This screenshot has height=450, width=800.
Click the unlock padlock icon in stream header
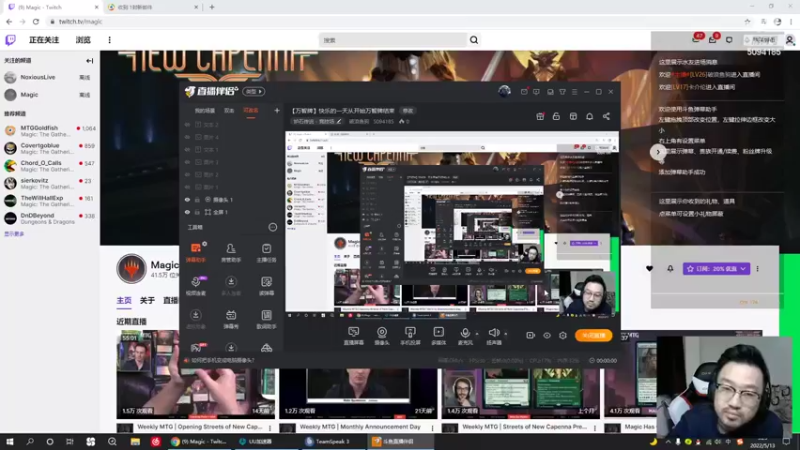click(556, 116)
